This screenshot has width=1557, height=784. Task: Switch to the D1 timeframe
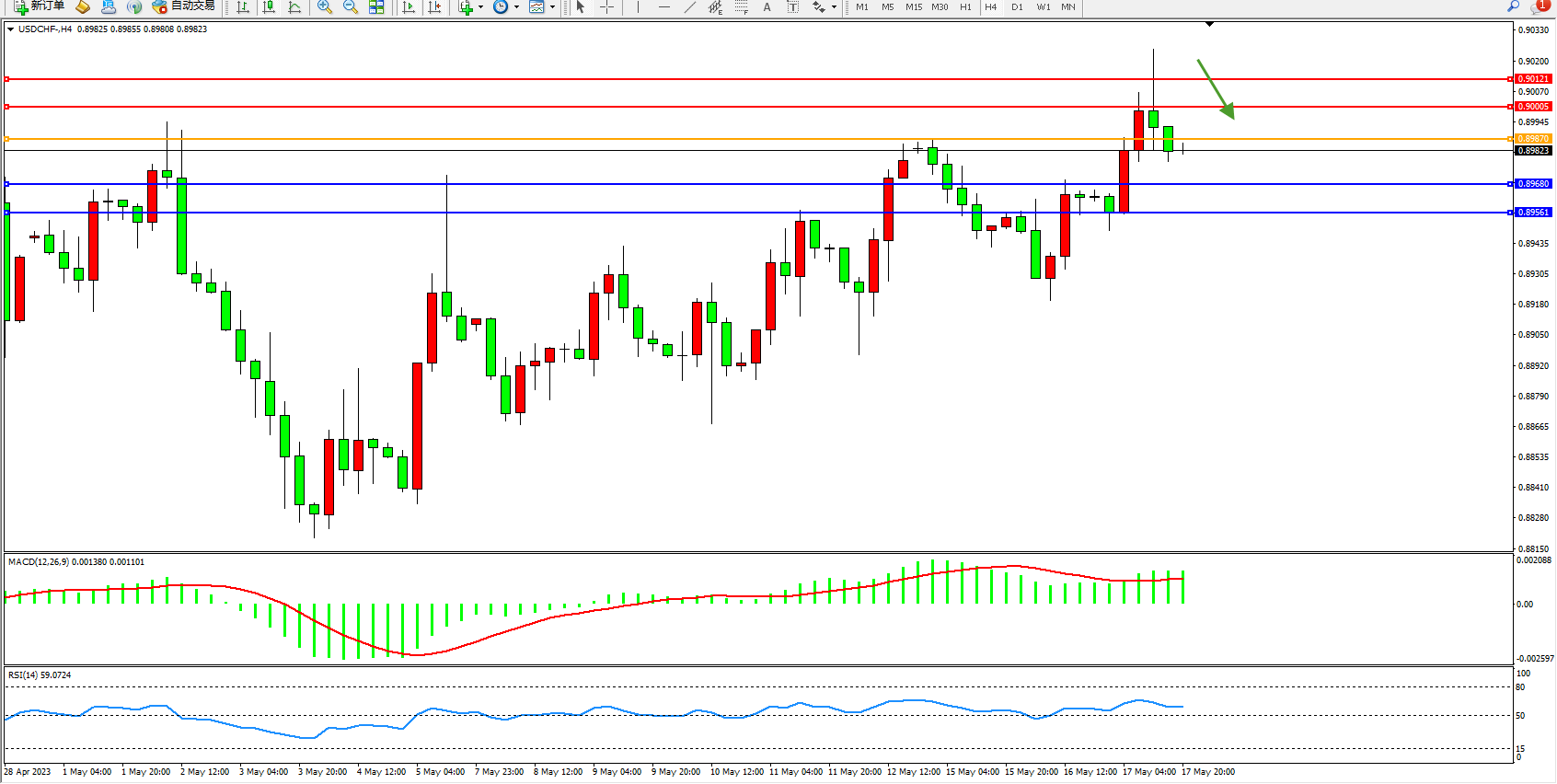click(1017, 7)
